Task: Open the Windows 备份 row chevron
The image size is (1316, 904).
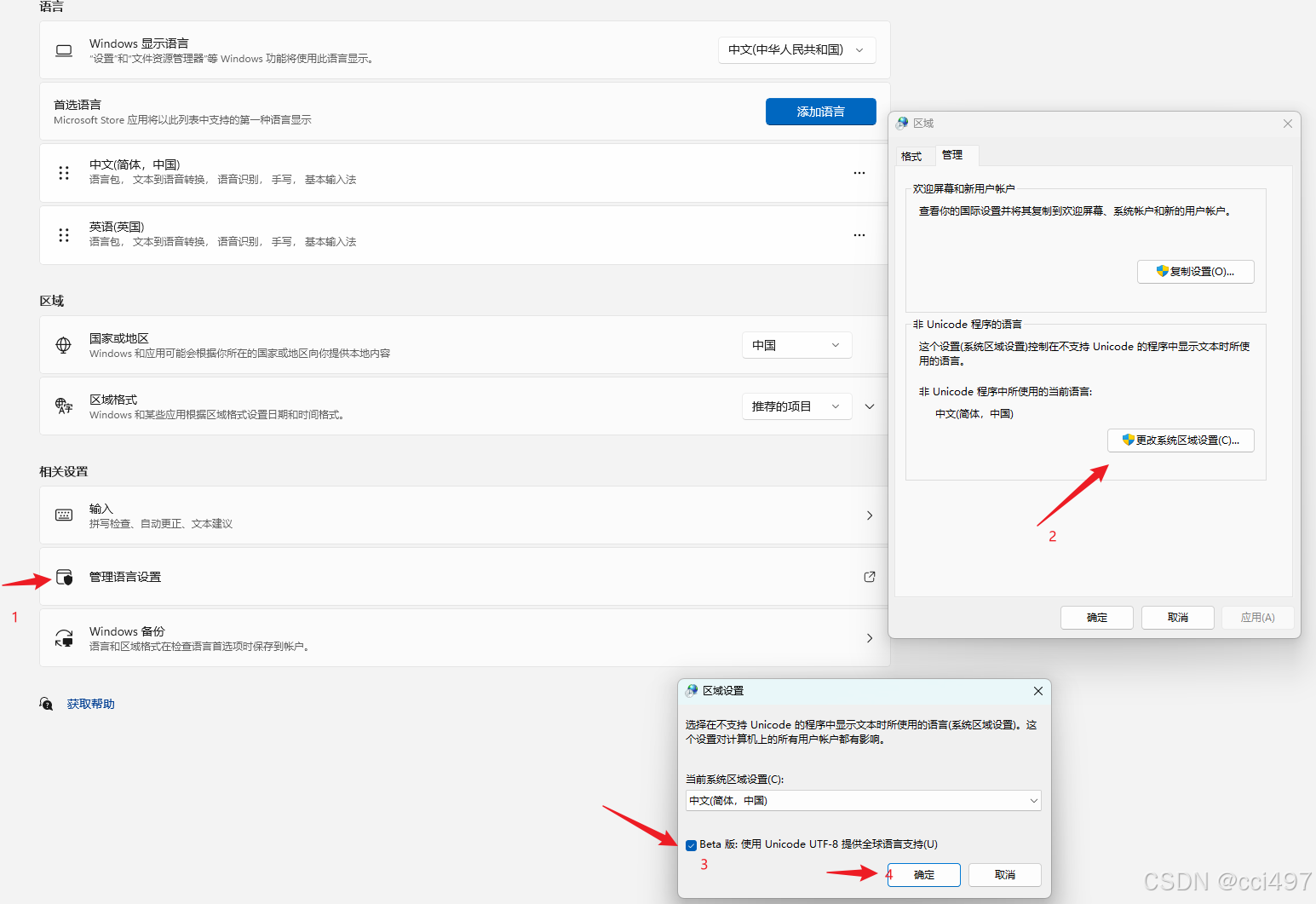Action: 870,638
